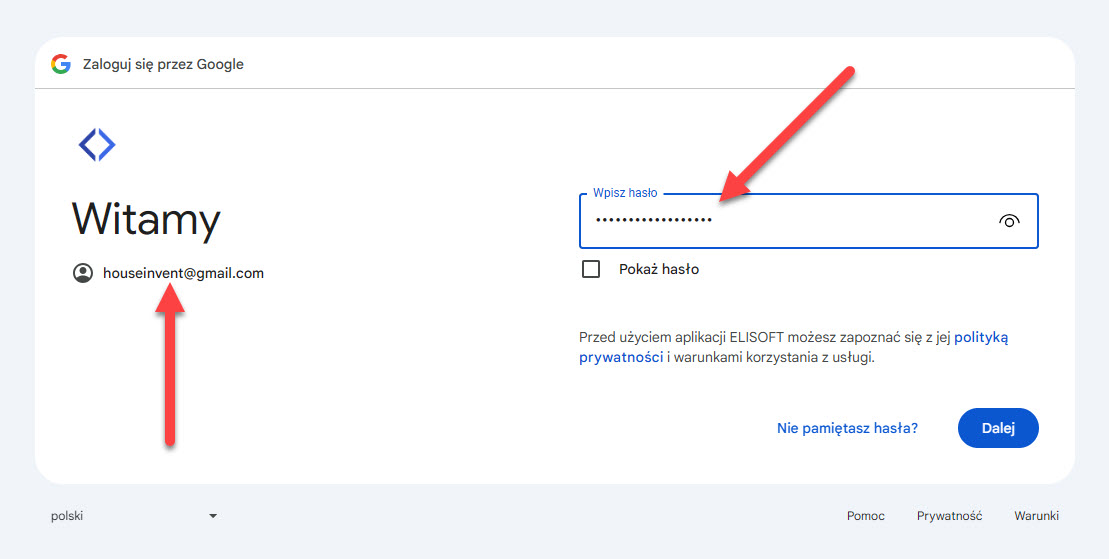Open the "Pomoc" footer link

tap(865, 516)
